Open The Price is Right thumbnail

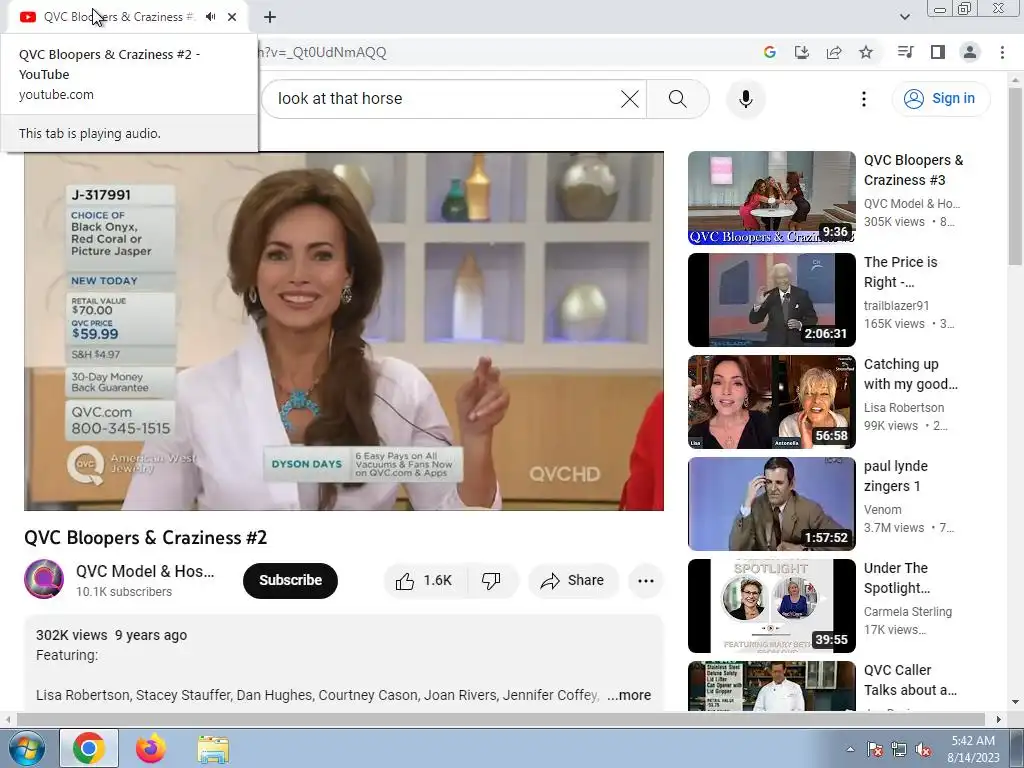pos(771,300)
